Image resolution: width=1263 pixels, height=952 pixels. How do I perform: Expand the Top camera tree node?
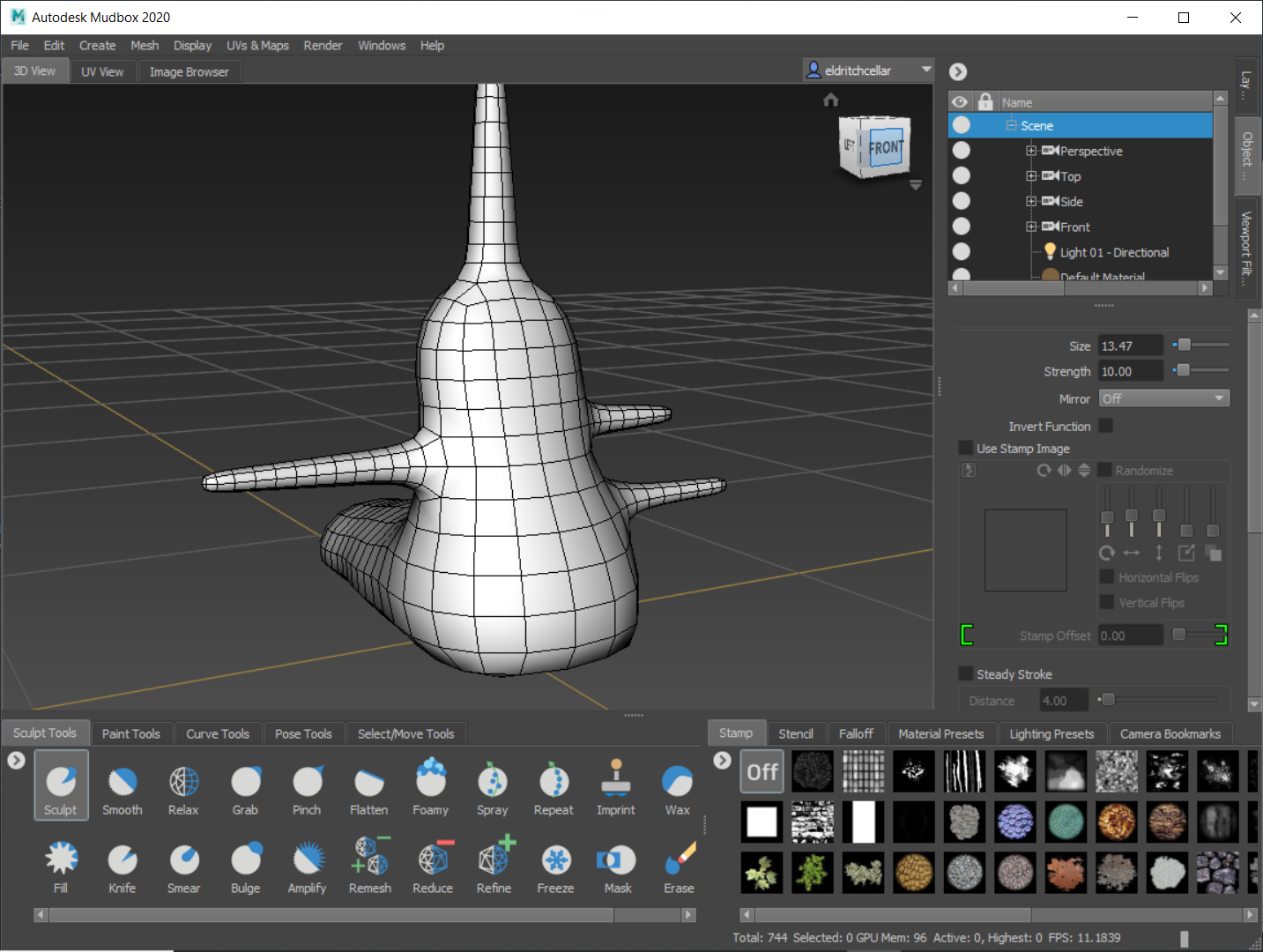pos(1030,176)
